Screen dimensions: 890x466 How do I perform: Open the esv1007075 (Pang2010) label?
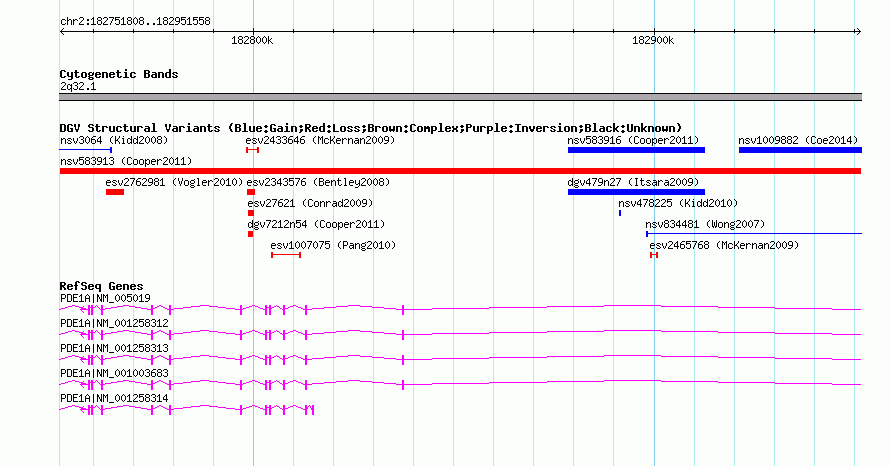333,245
